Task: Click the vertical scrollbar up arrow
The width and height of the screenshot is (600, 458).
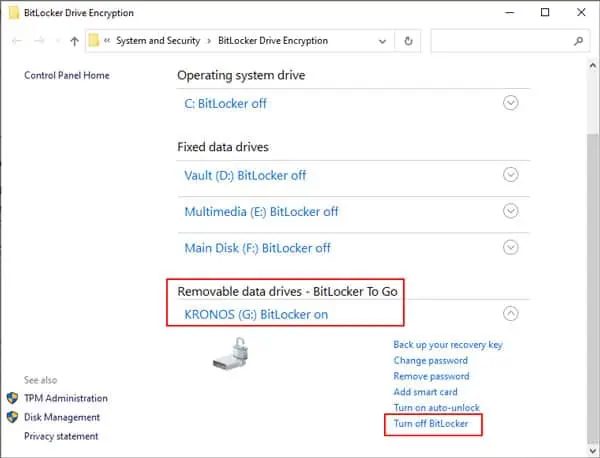Action: pos(593,65)
